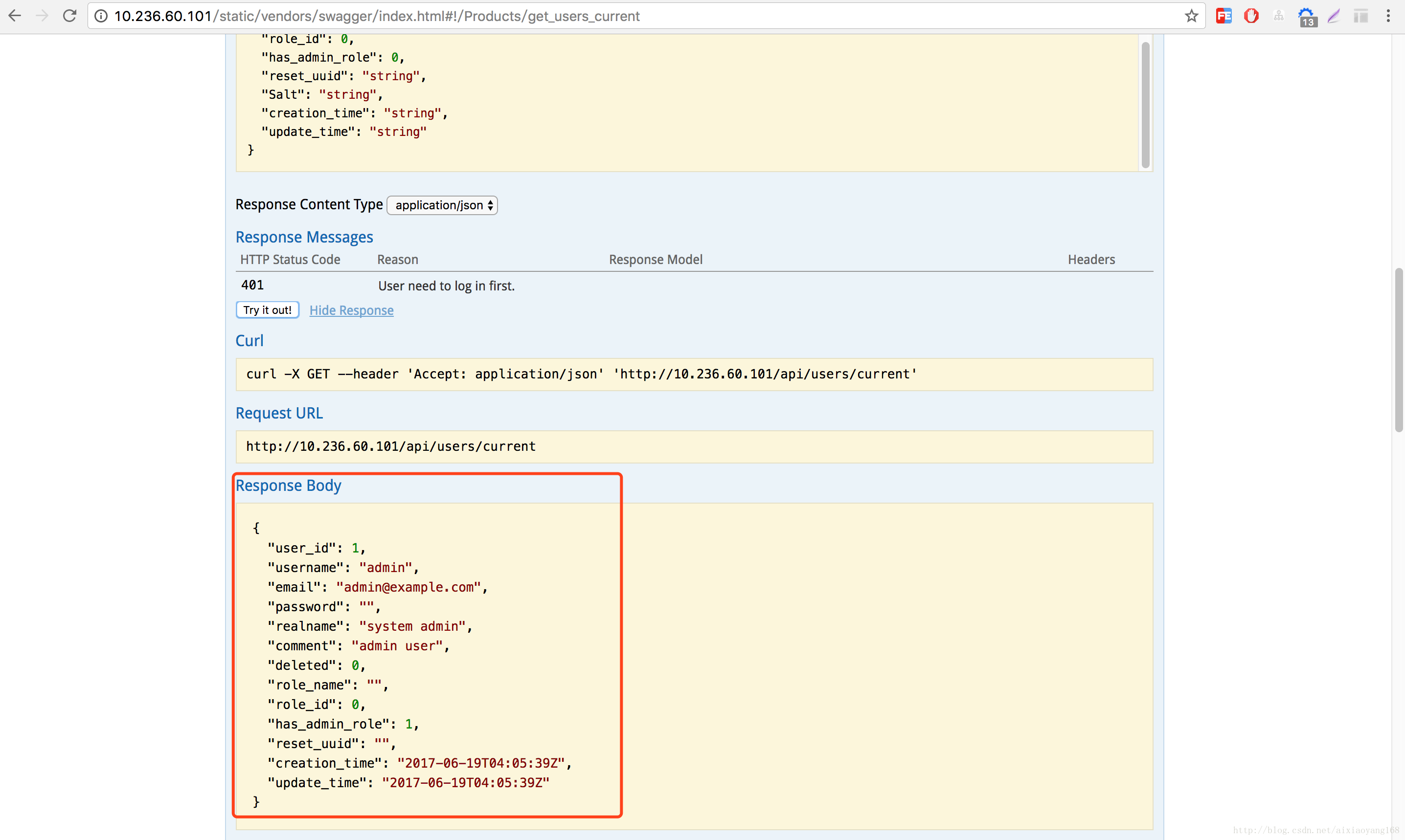Click the Response Body heading
The height and width of the screenshot is (840, 1405).
288,486
